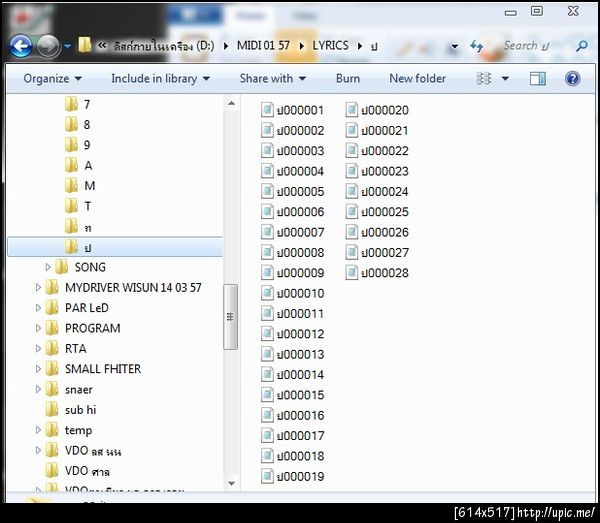Image resolution: width=600 pixels, height=523 pixels.
Task: Select the MIDI 01 57 breadcrumb
Action: [263, 46]
